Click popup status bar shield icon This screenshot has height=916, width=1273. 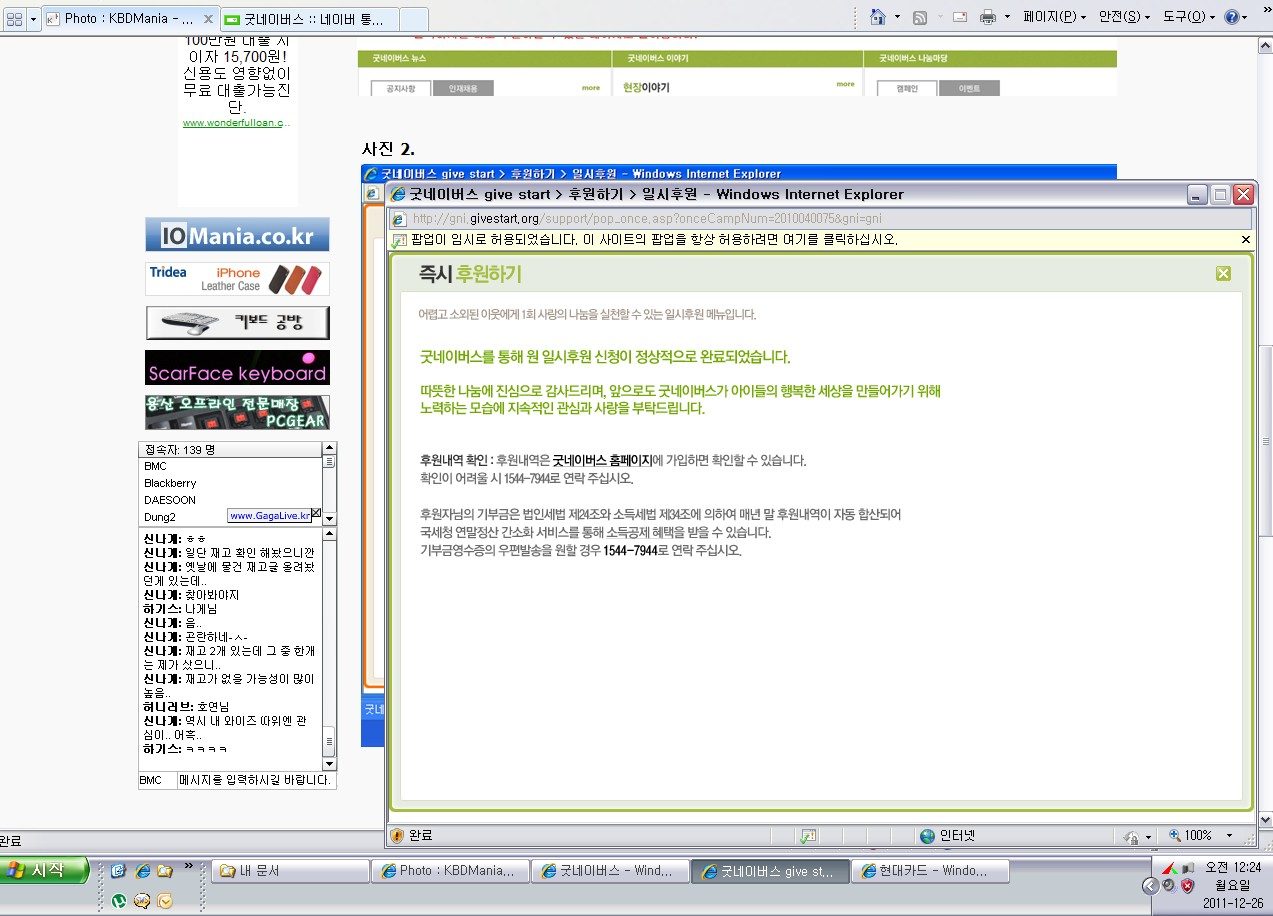pyautogui.click(x=397, y=835)
